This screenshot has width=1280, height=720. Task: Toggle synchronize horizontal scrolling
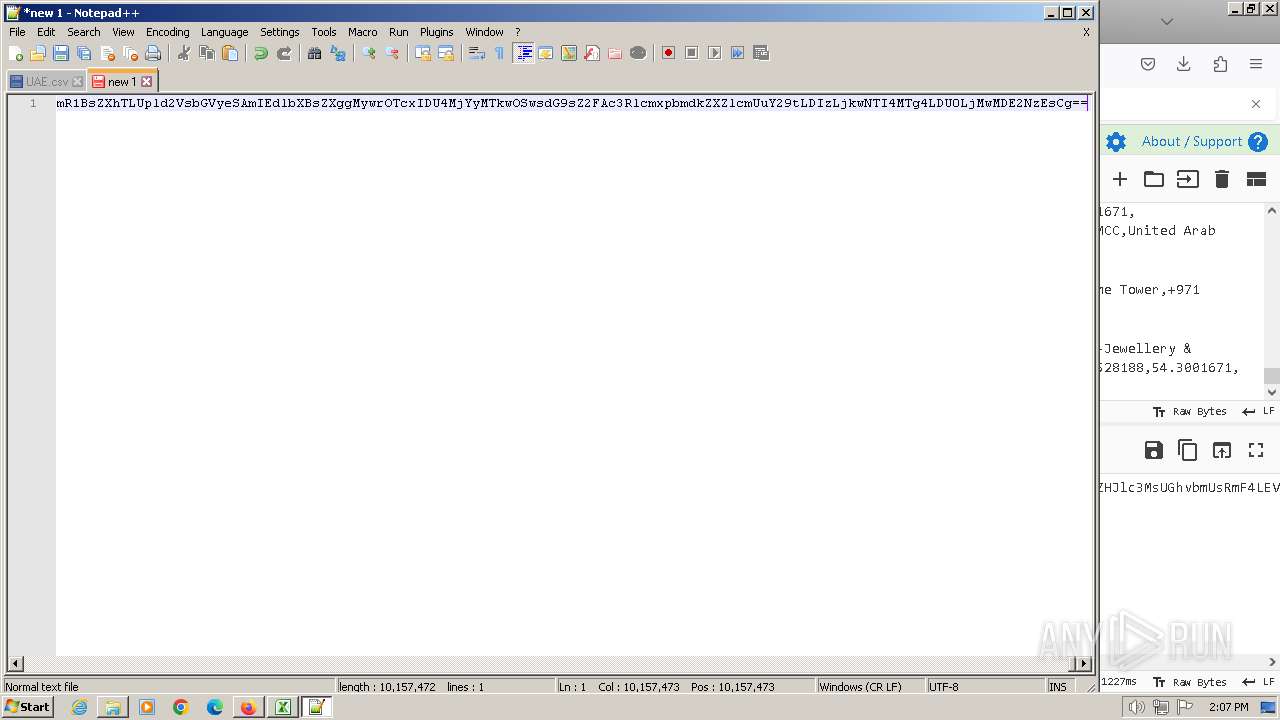pyautogui.click(x=446, y=53)
